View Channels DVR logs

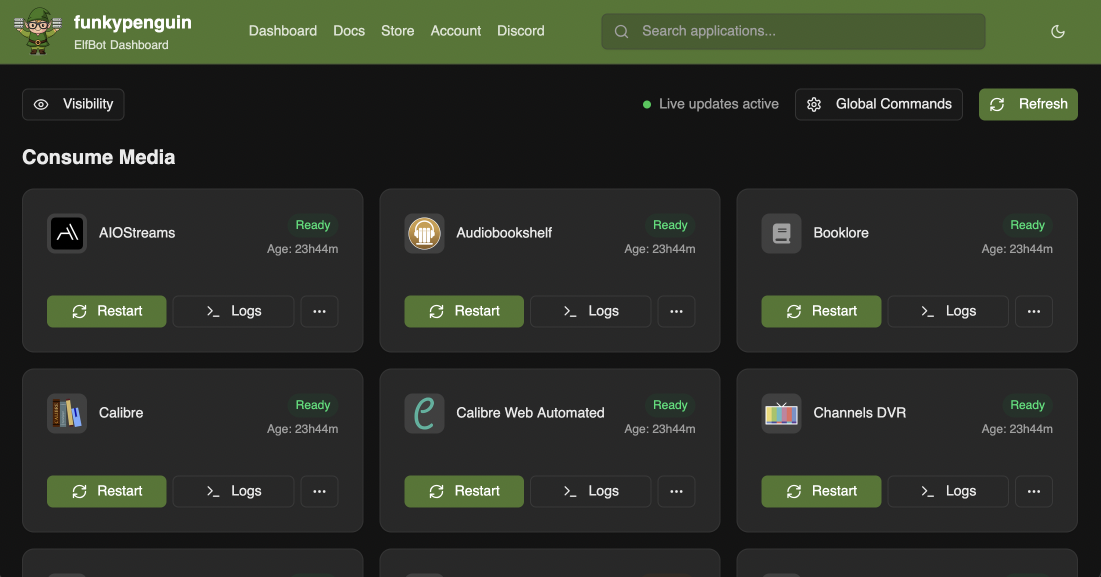tap(948, 491)
